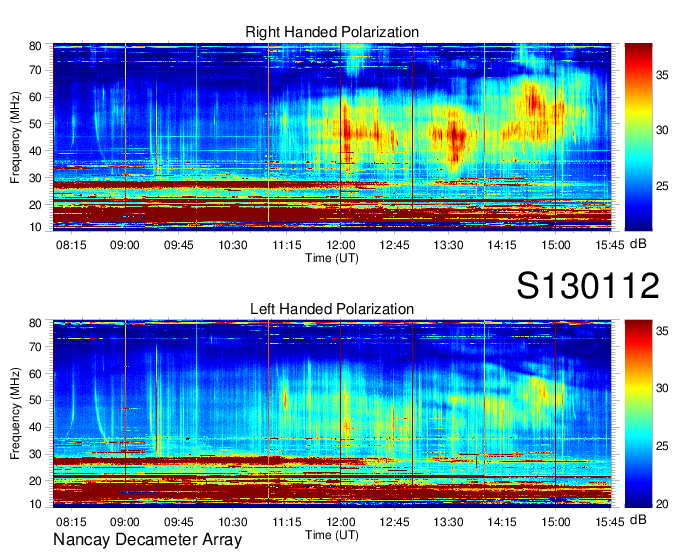Click the 40 MHz tick on bottom plot
Screen dimensions: 680x552
pos(35,427)
